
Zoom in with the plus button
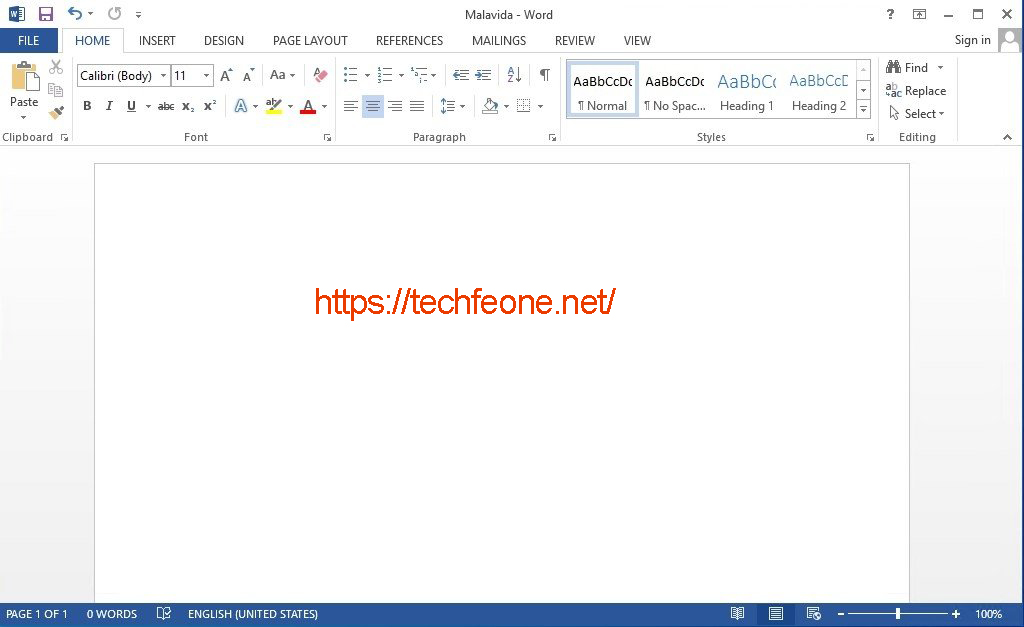click(955, 614)
